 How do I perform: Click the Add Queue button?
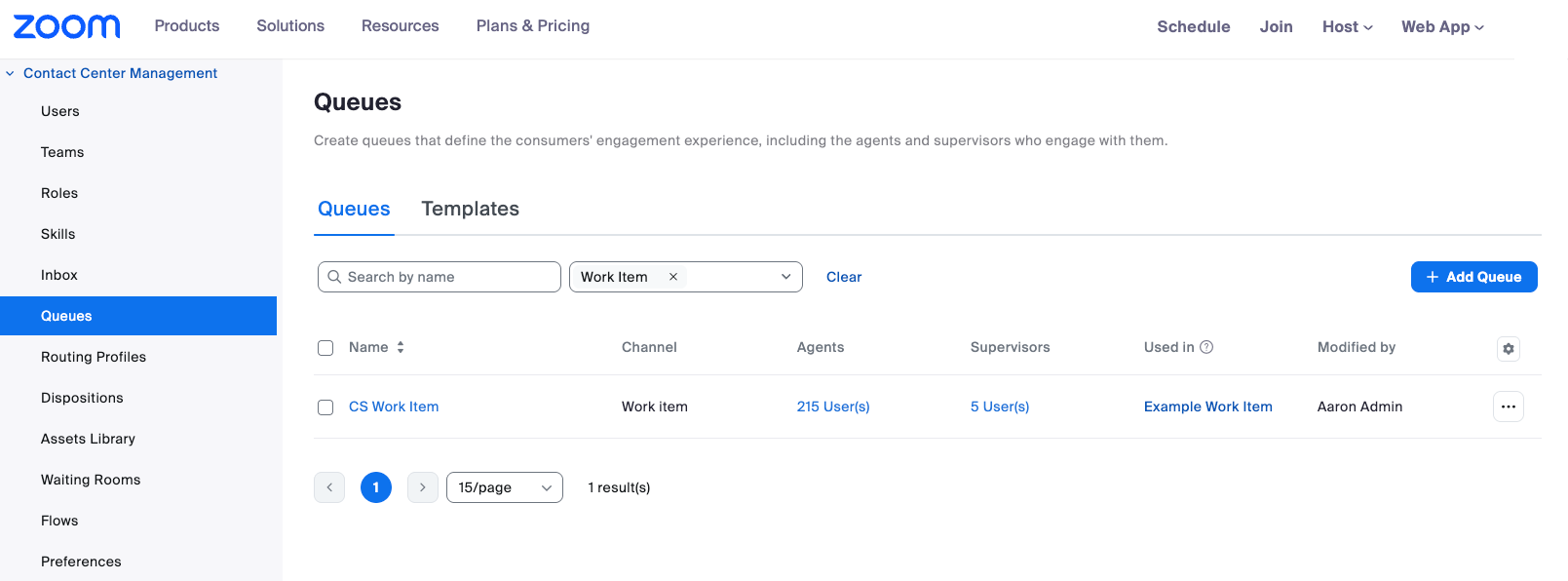1473,277
